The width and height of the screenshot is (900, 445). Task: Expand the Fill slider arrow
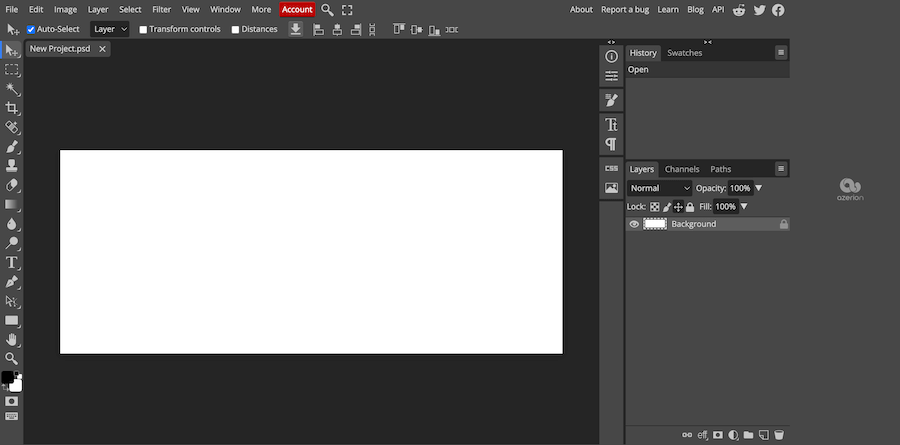pyautogui.click(x=744, y=207)
